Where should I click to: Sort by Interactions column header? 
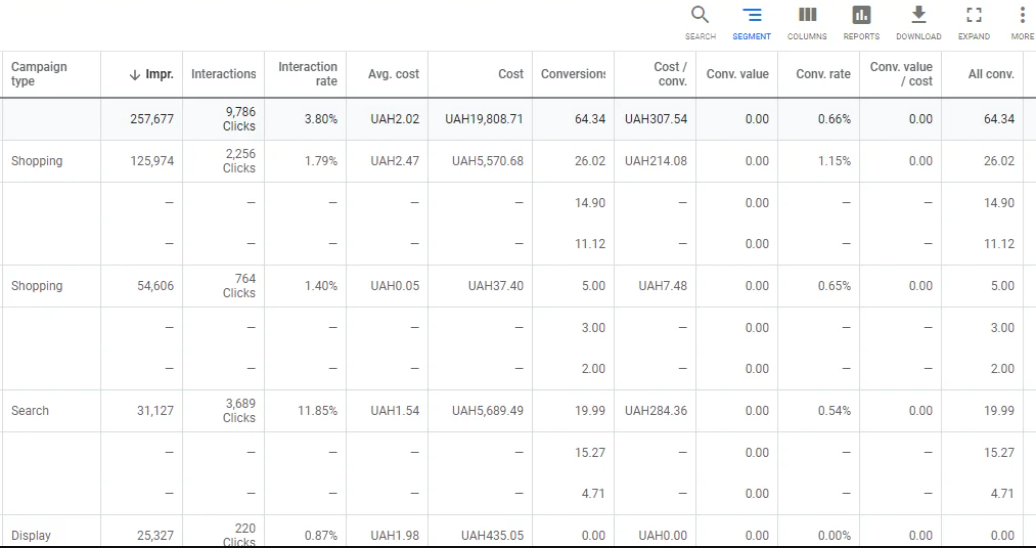tap(223, 74)
